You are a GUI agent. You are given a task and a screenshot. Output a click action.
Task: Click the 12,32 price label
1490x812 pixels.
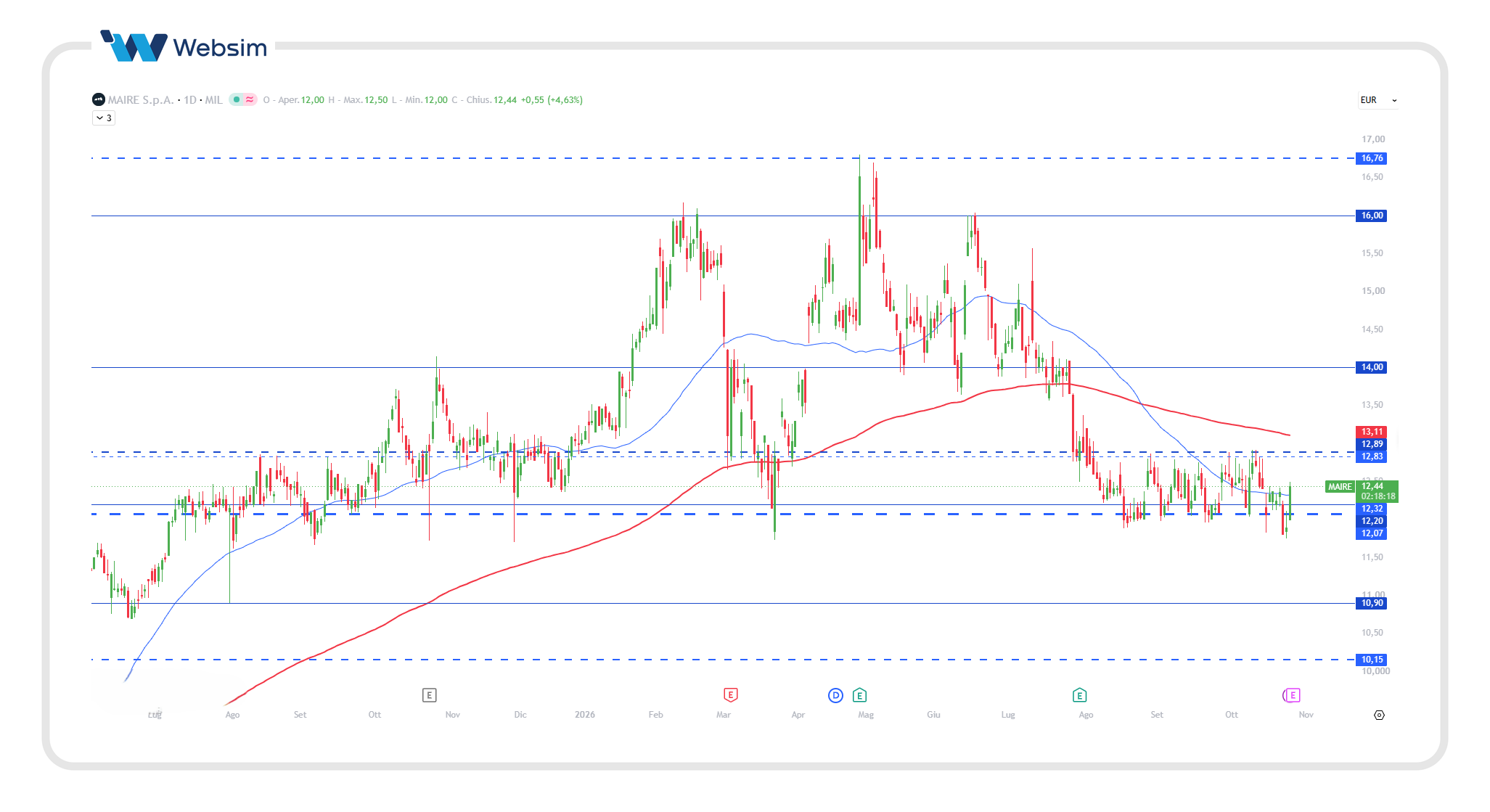coord(1372,509)
